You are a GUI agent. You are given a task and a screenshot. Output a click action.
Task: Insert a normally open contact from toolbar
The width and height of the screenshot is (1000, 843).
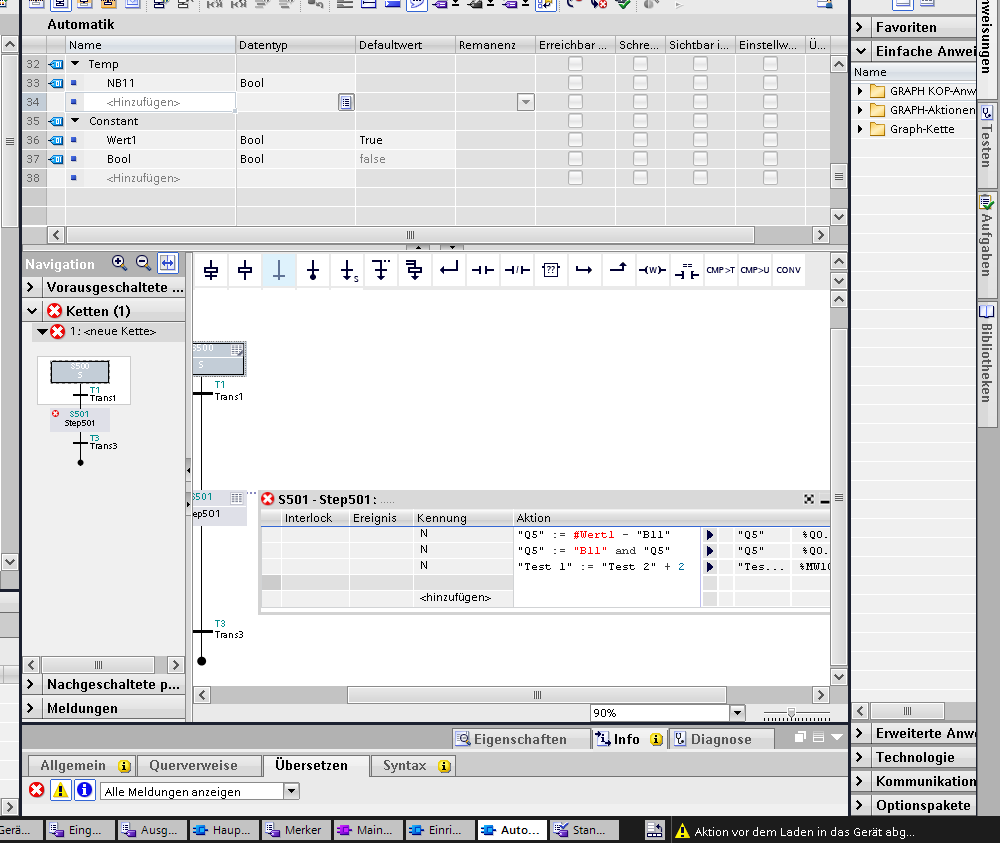click(483, 270)
